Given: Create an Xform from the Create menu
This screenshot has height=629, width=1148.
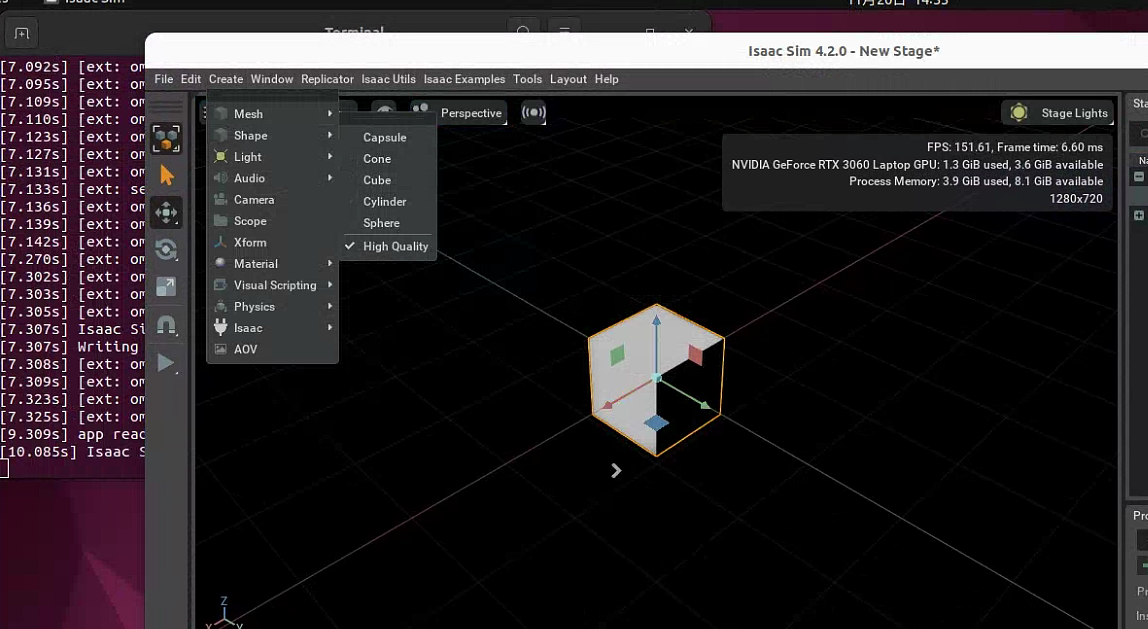Looking at the screenshot, I should [272, 242].
